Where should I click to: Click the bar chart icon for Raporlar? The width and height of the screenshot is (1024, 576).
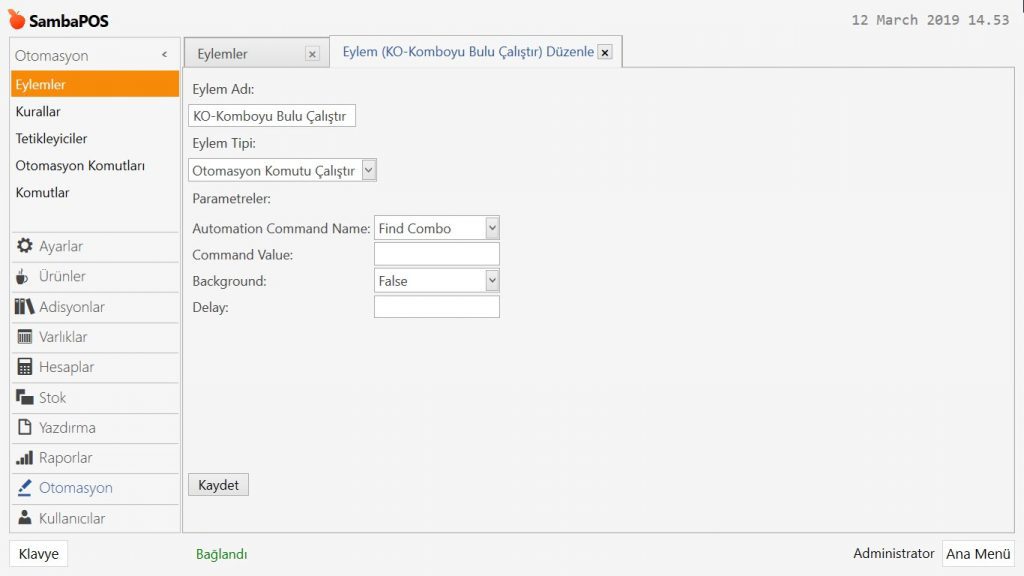[25, 458]
